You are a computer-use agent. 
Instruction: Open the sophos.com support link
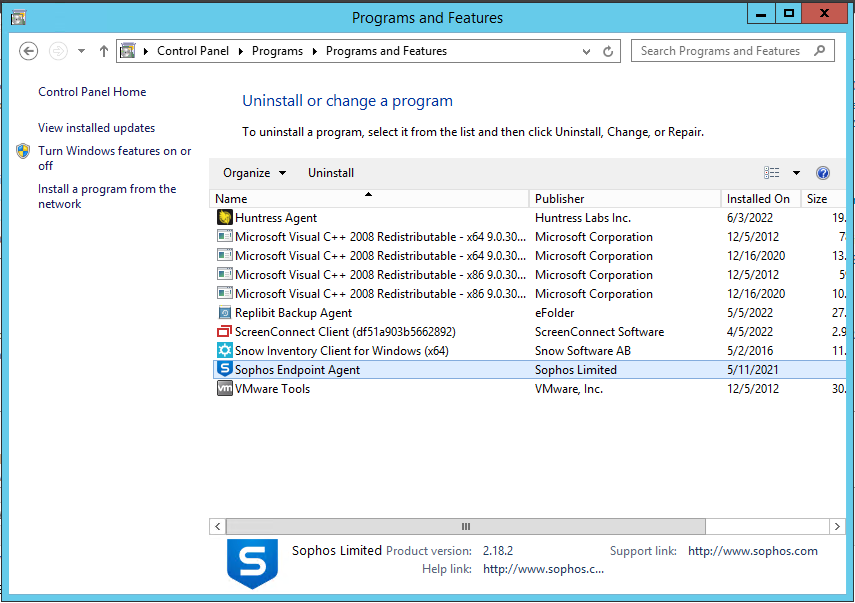(x=752, y=551)
